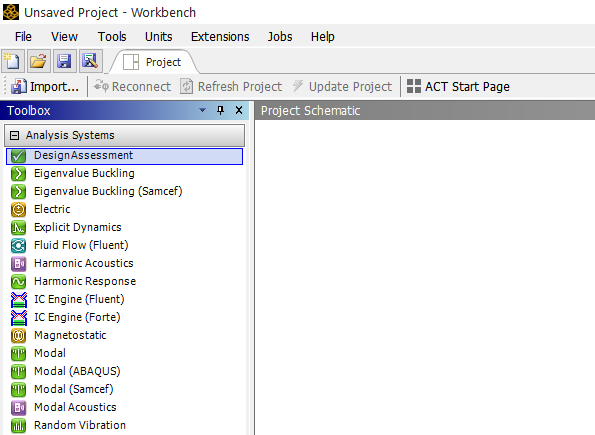
Task: Open the View menu
Action: [x=64, y=36]
